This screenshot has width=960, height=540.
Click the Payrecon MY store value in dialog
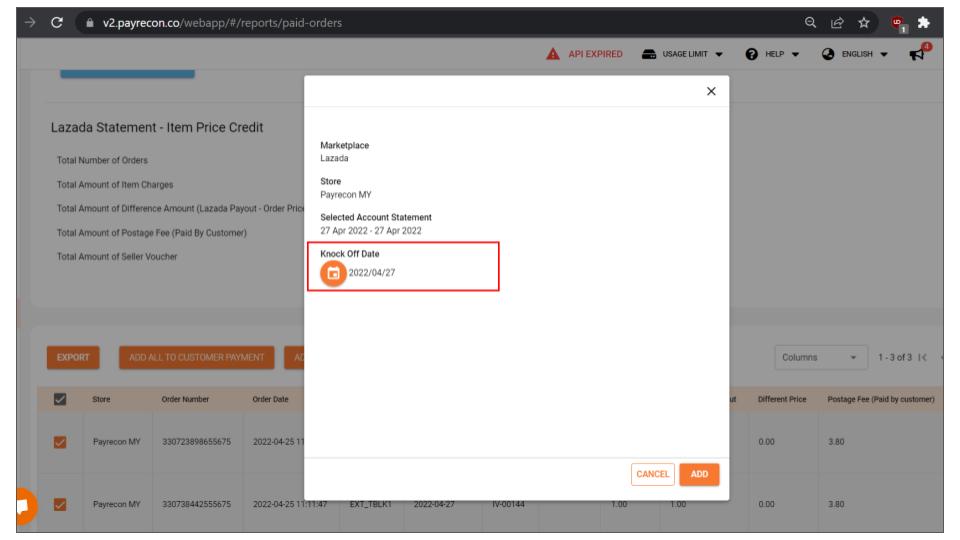point(346,195)
